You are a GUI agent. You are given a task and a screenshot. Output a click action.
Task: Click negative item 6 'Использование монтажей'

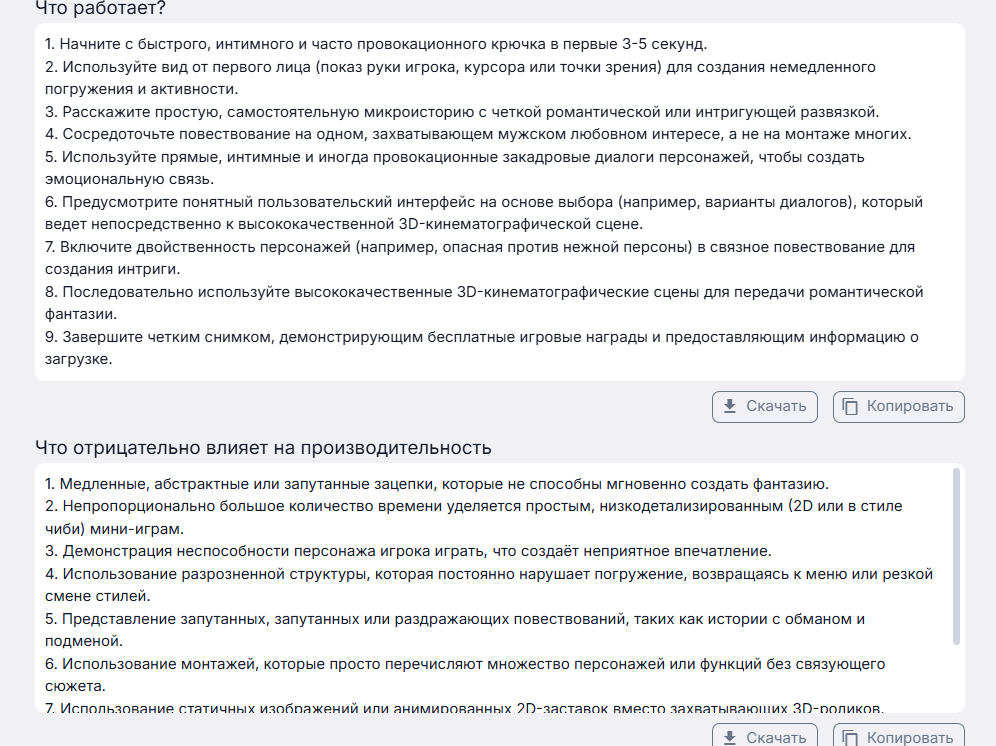click(465, 675)
